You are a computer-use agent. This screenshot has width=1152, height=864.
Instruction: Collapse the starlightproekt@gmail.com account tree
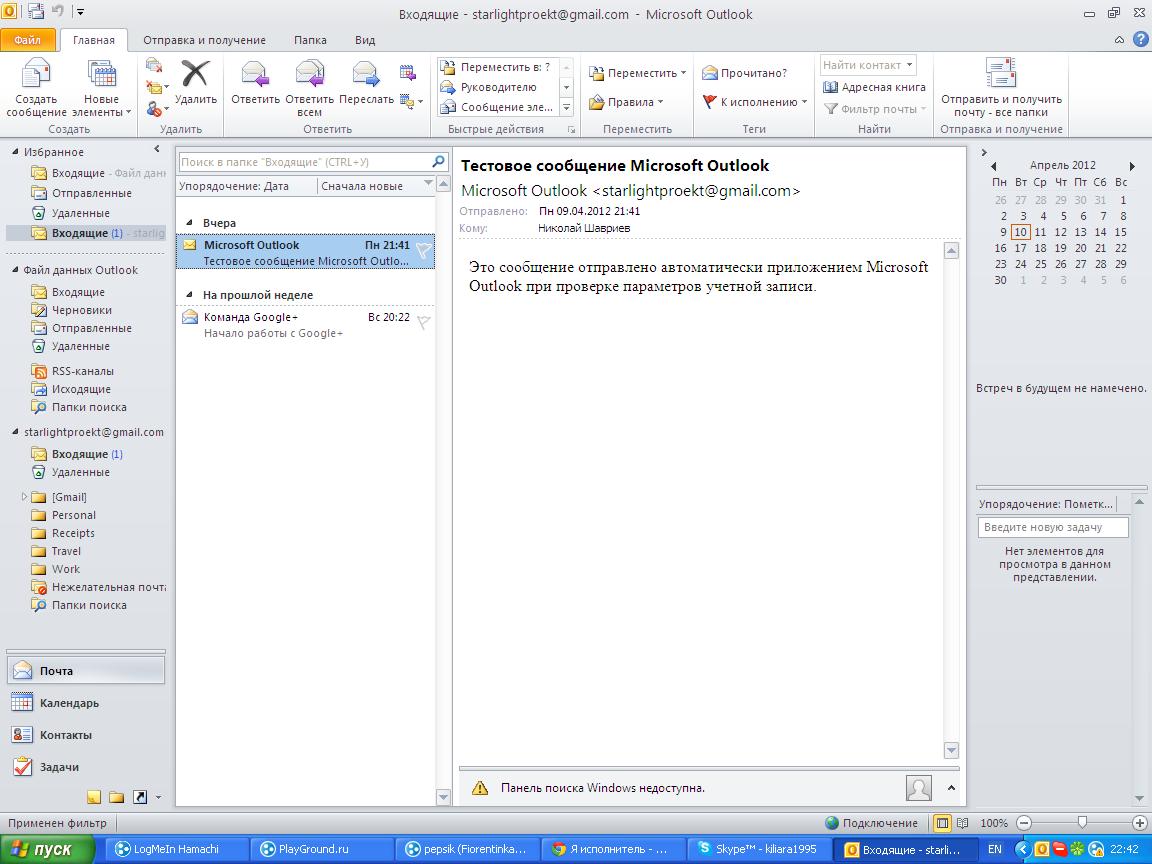pos(15,432)
